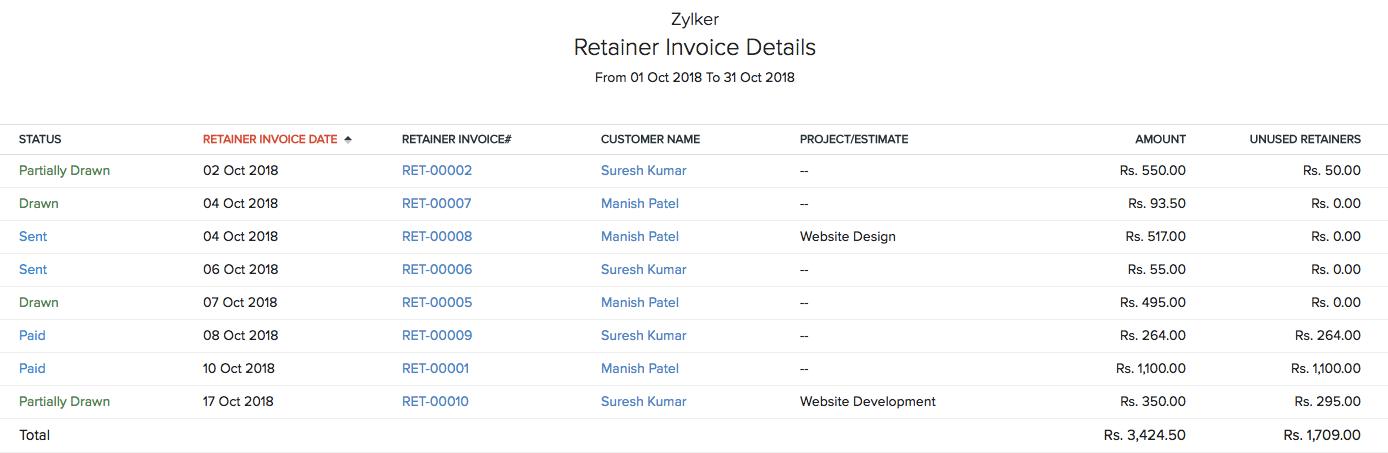Viewport: 1388px width, 453px height.
Task: Click the sort arrow beside Retainer Invoice Date
Action: click(x=348, y=140)
